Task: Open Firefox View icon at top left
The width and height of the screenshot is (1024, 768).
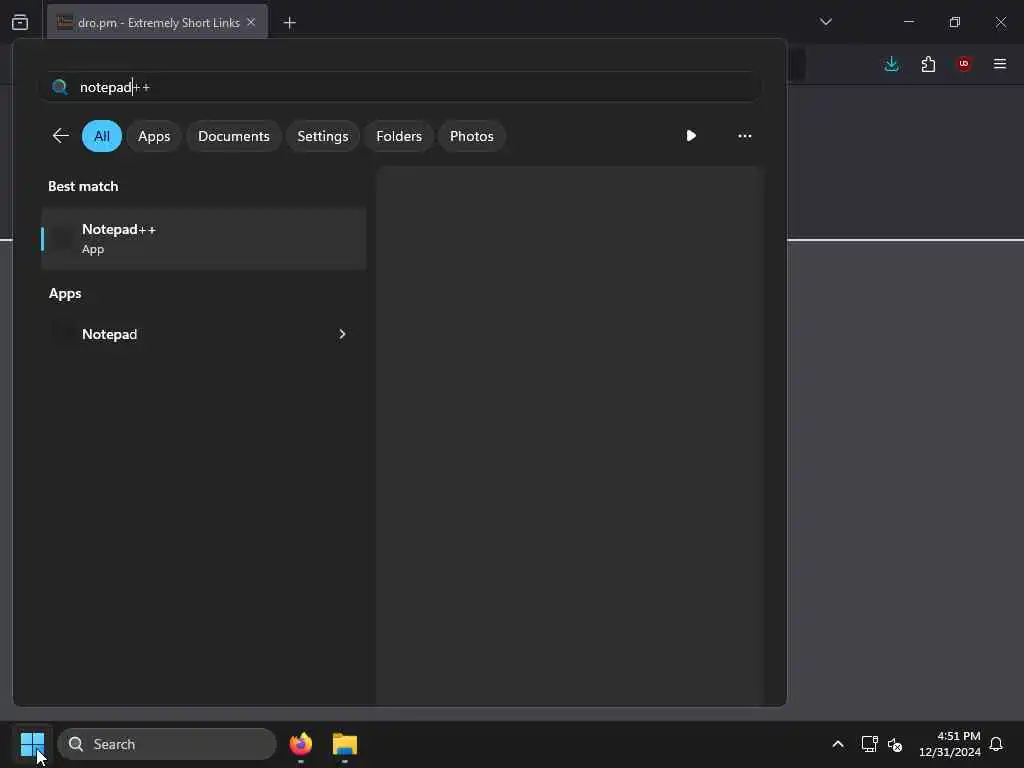Action: [x=20, y=22]
